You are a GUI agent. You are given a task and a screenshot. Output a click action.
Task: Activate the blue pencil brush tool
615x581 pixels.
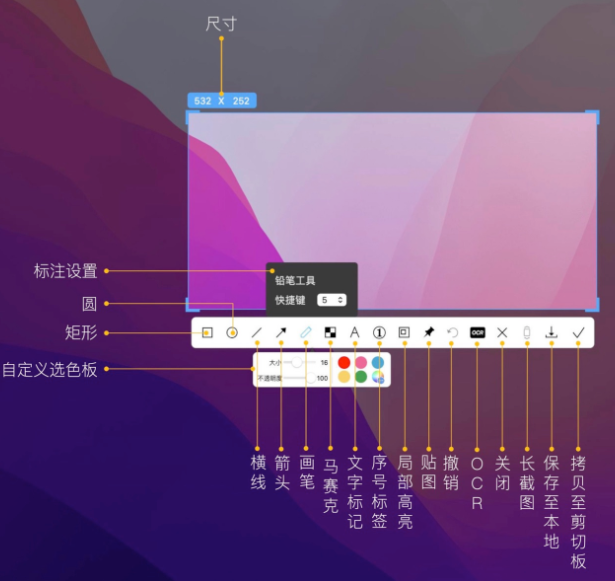point(306,333)
